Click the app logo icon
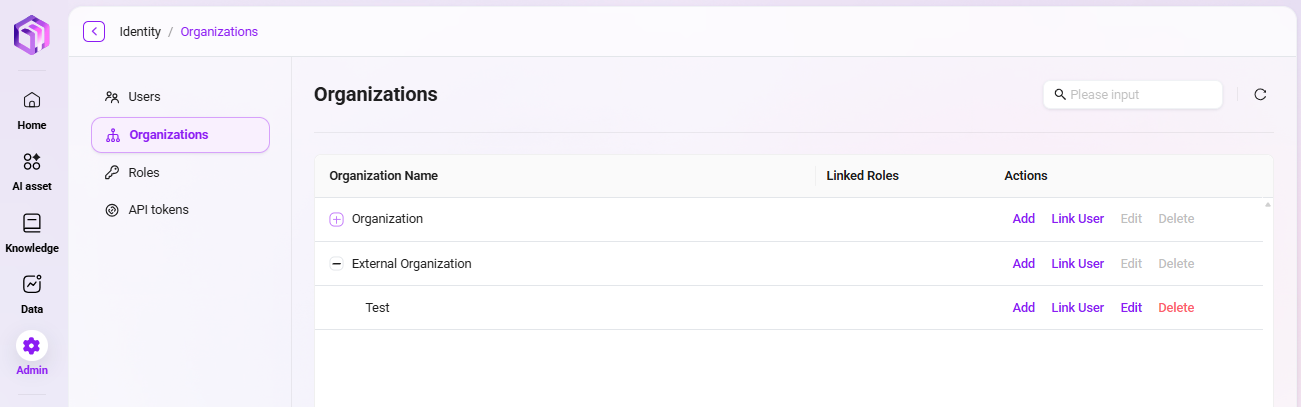This screenshot has width=1301, height=407. [31, 35]
